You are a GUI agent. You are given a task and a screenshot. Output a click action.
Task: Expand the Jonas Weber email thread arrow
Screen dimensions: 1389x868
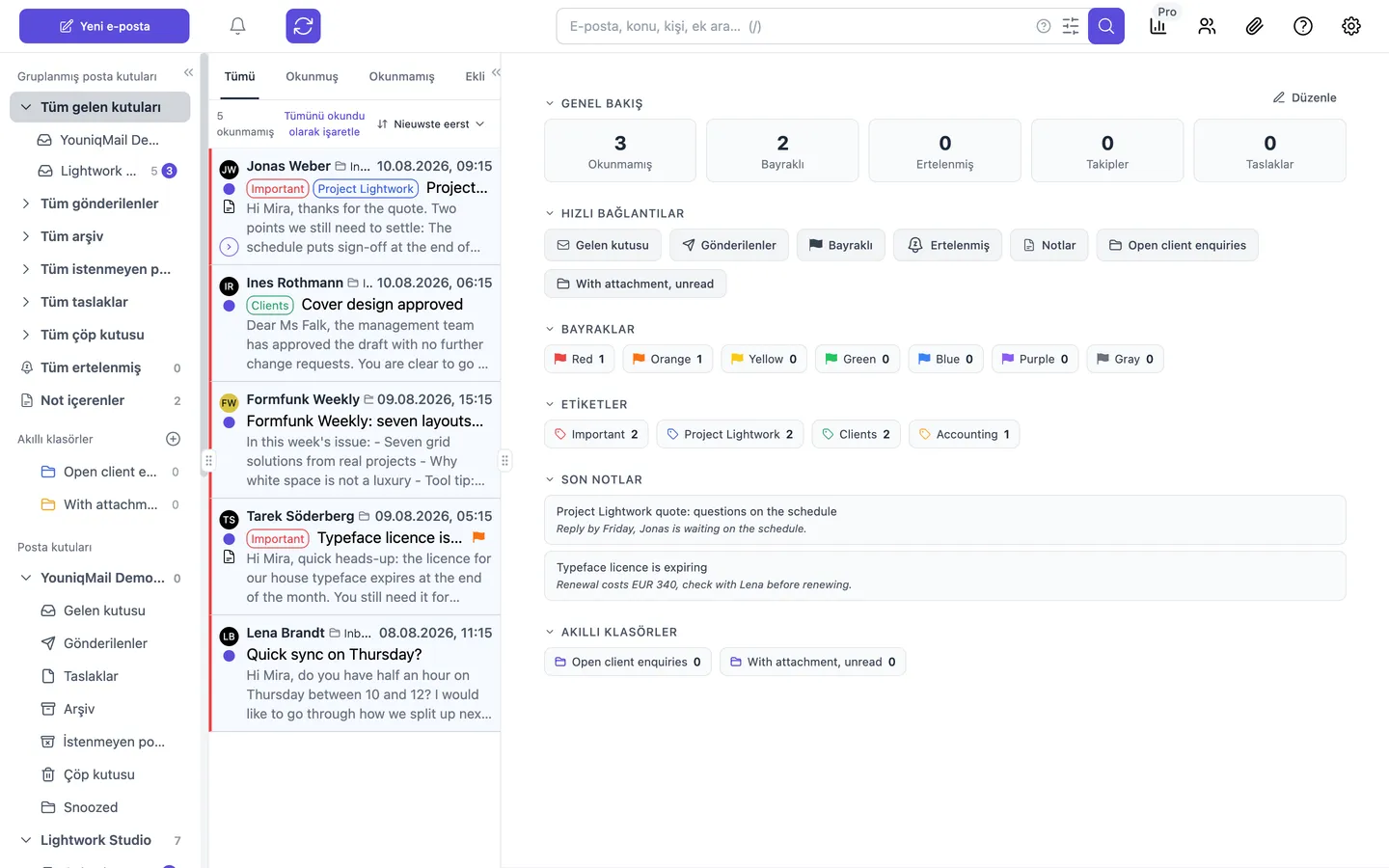tap(229, 247)
